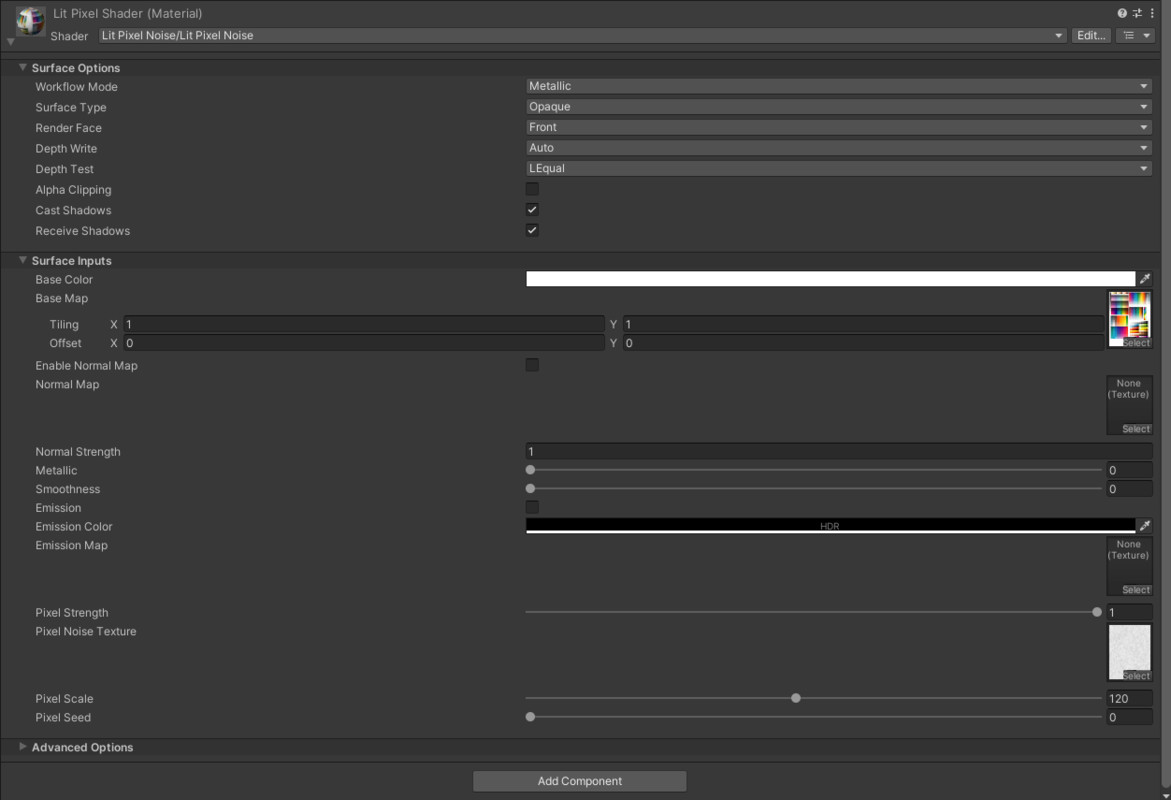Click the Pixel Seed slider handle

coord(530,716)
